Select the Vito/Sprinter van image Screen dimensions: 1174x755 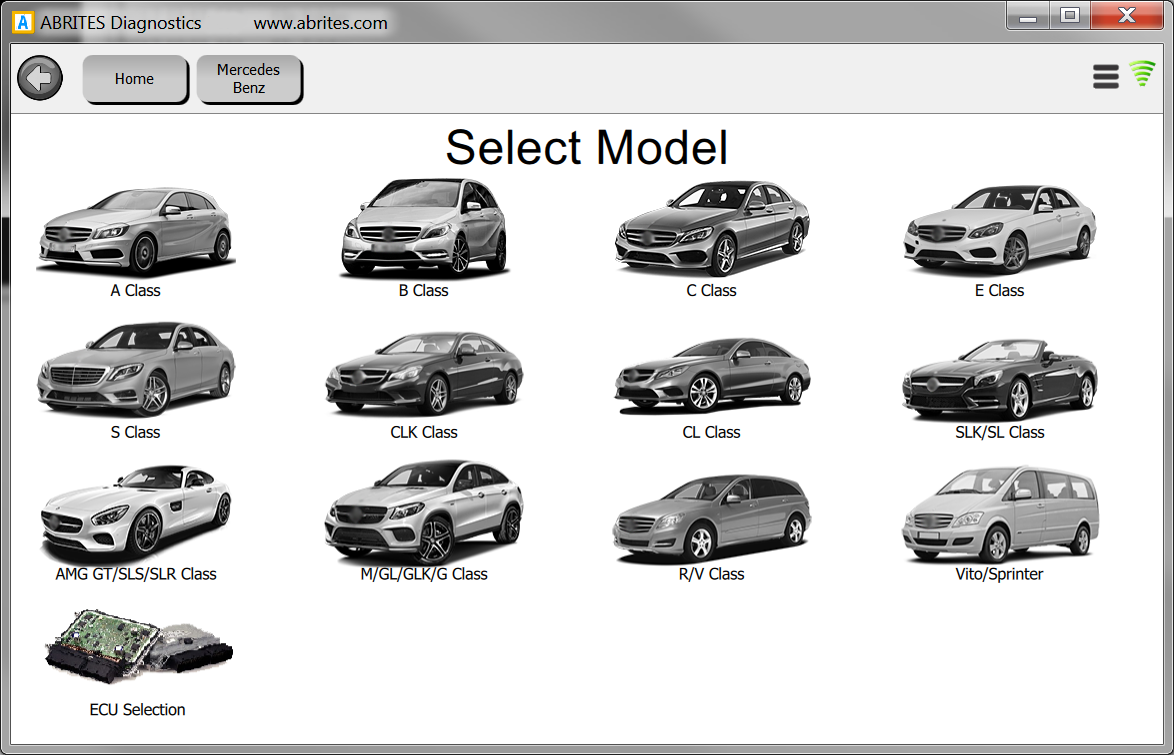(x=1000, y=515)
